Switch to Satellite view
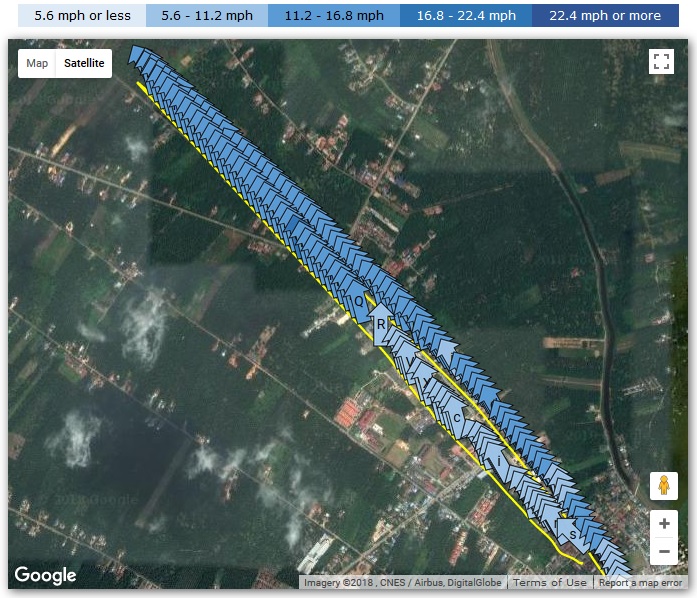This screenshot has height=598, width=697. coord(84,63)
